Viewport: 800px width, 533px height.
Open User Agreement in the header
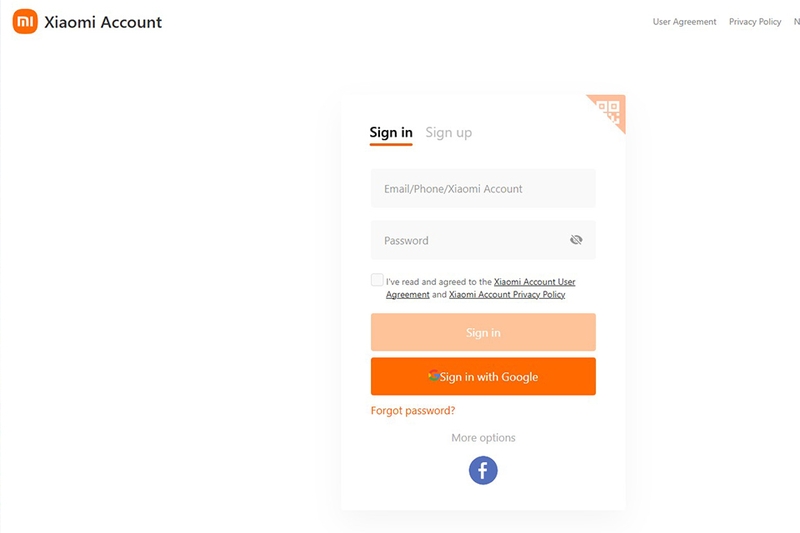(x=684, y=22)
